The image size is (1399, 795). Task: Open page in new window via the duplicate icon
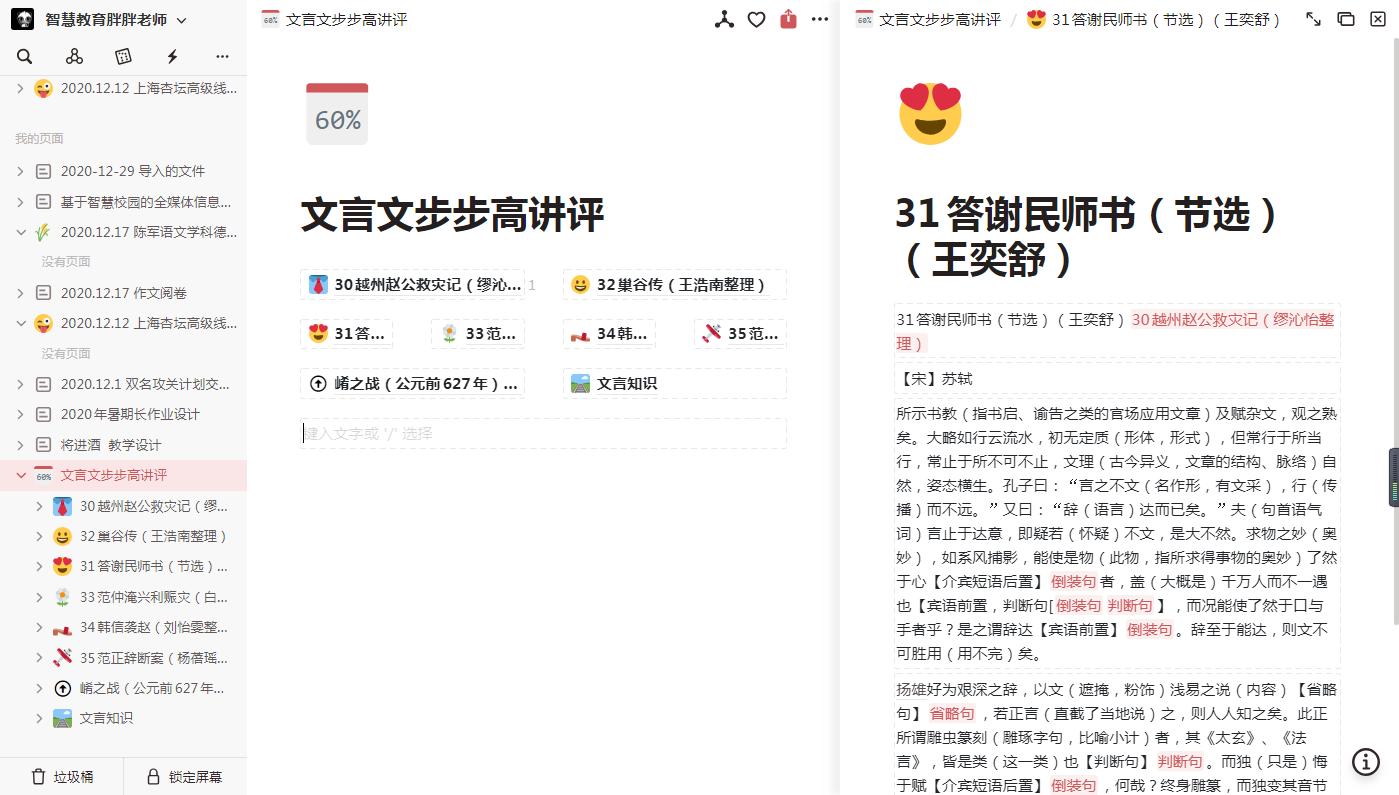1345,19
